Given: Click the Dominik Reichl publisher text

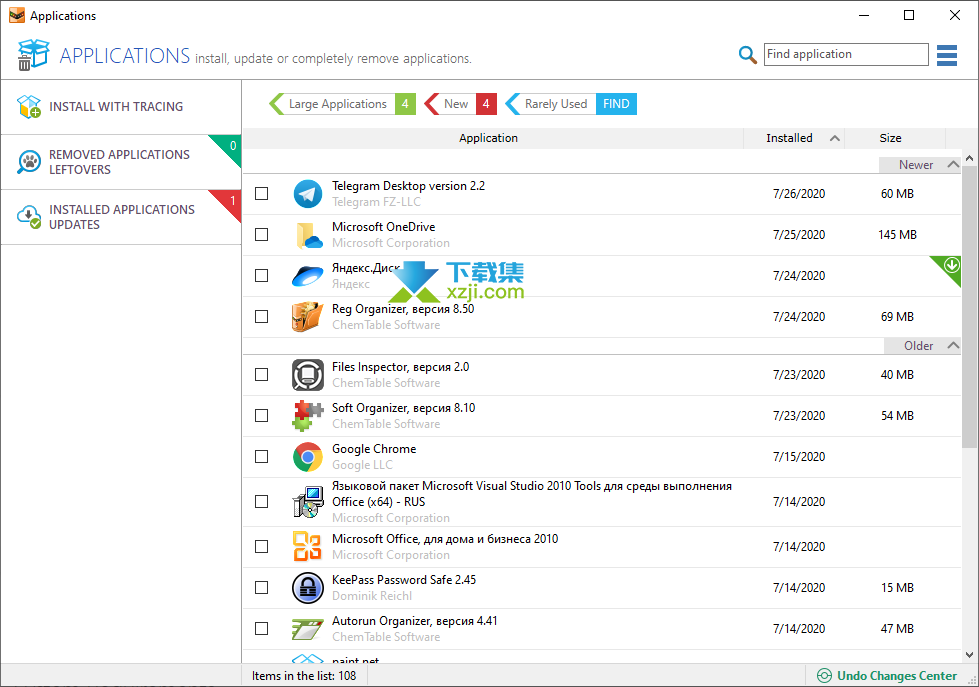Looking at the screenshot, I should point(371,596).
